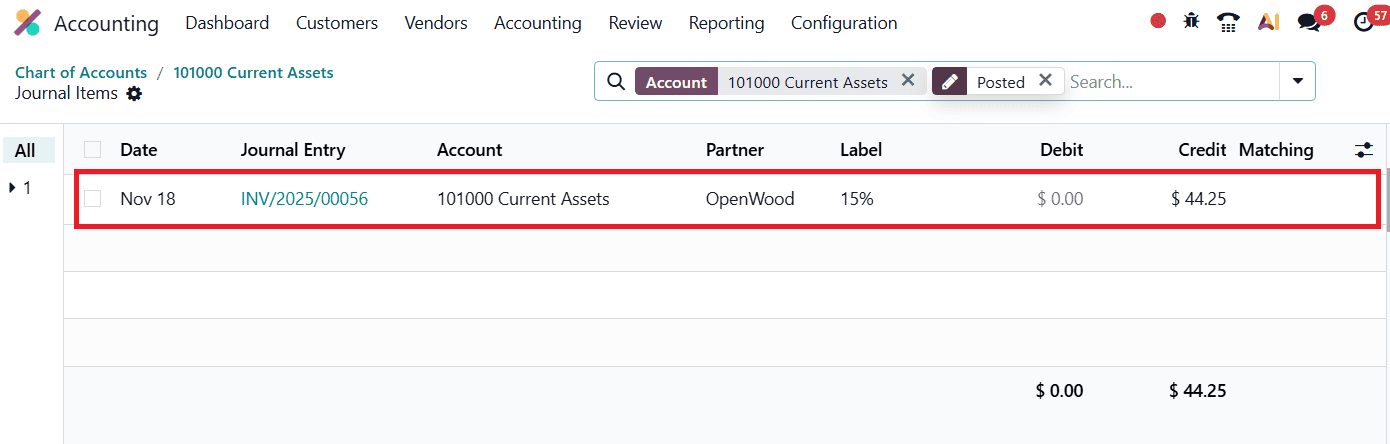Click the 101000 Current Assets breadcrumb link
The width and height of the screenshot is (1390, 444).
(253, 73)
